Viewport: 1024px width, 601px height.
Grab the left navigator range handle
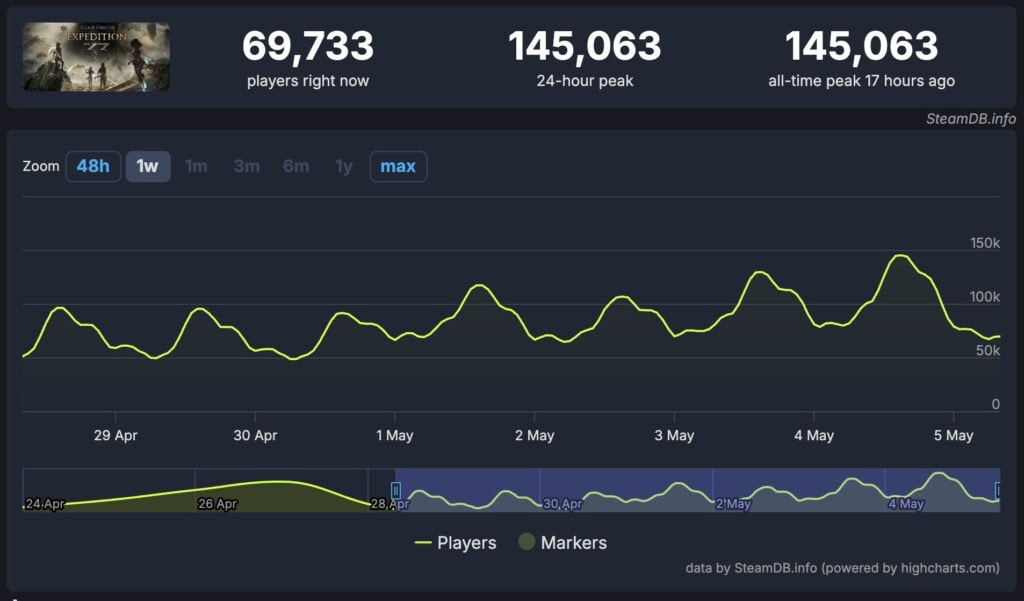pos(396,490)
